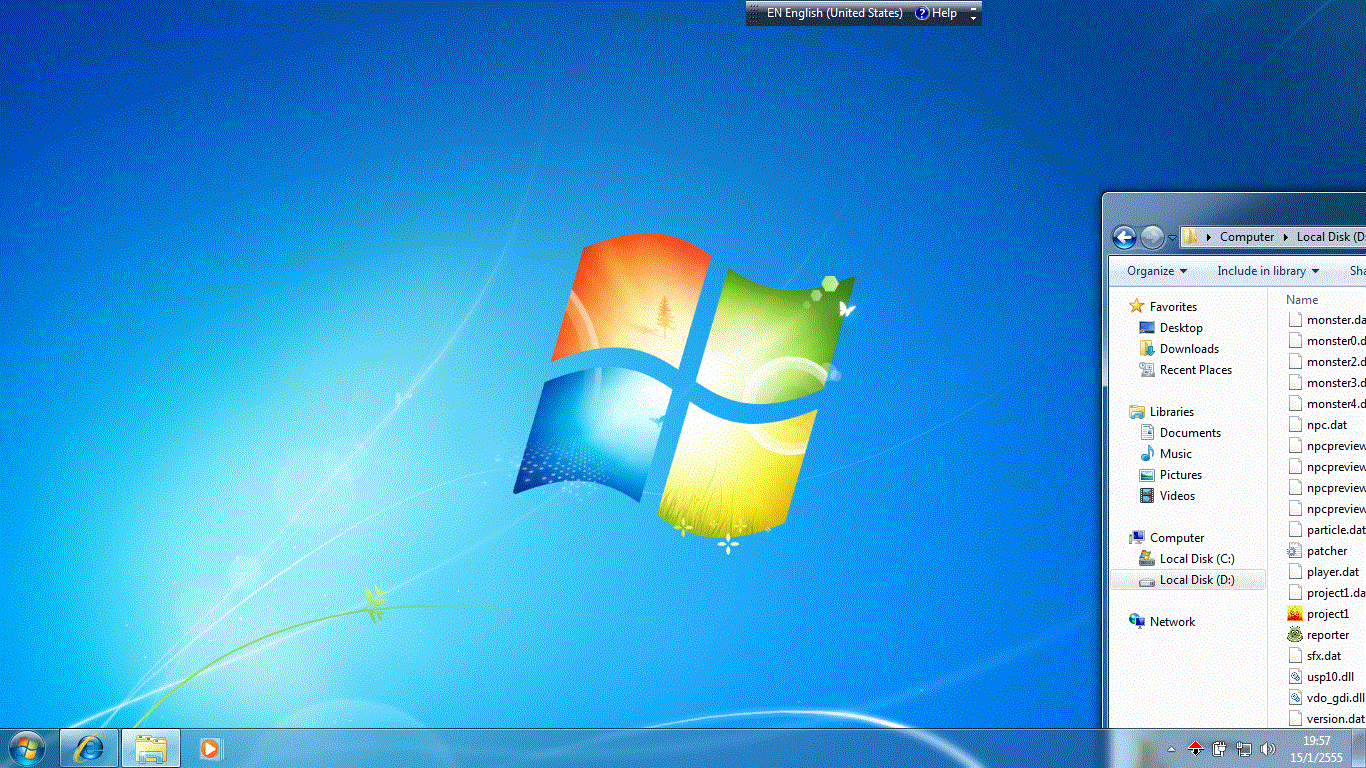Click the project1 flame application icon
The image size is (1366, 768).
(1295, 614)
